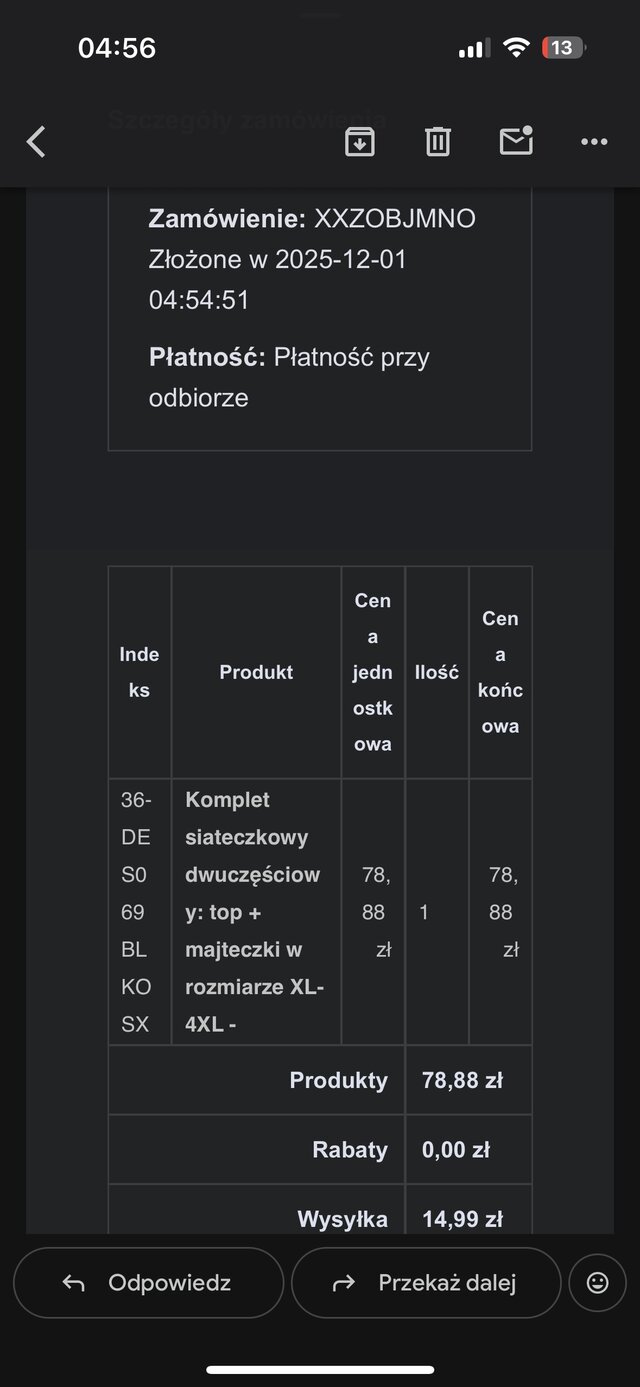Tap the Wi-Fi status icon
The height and width of the screenshot is (1387, 640).
click(516, 48)
